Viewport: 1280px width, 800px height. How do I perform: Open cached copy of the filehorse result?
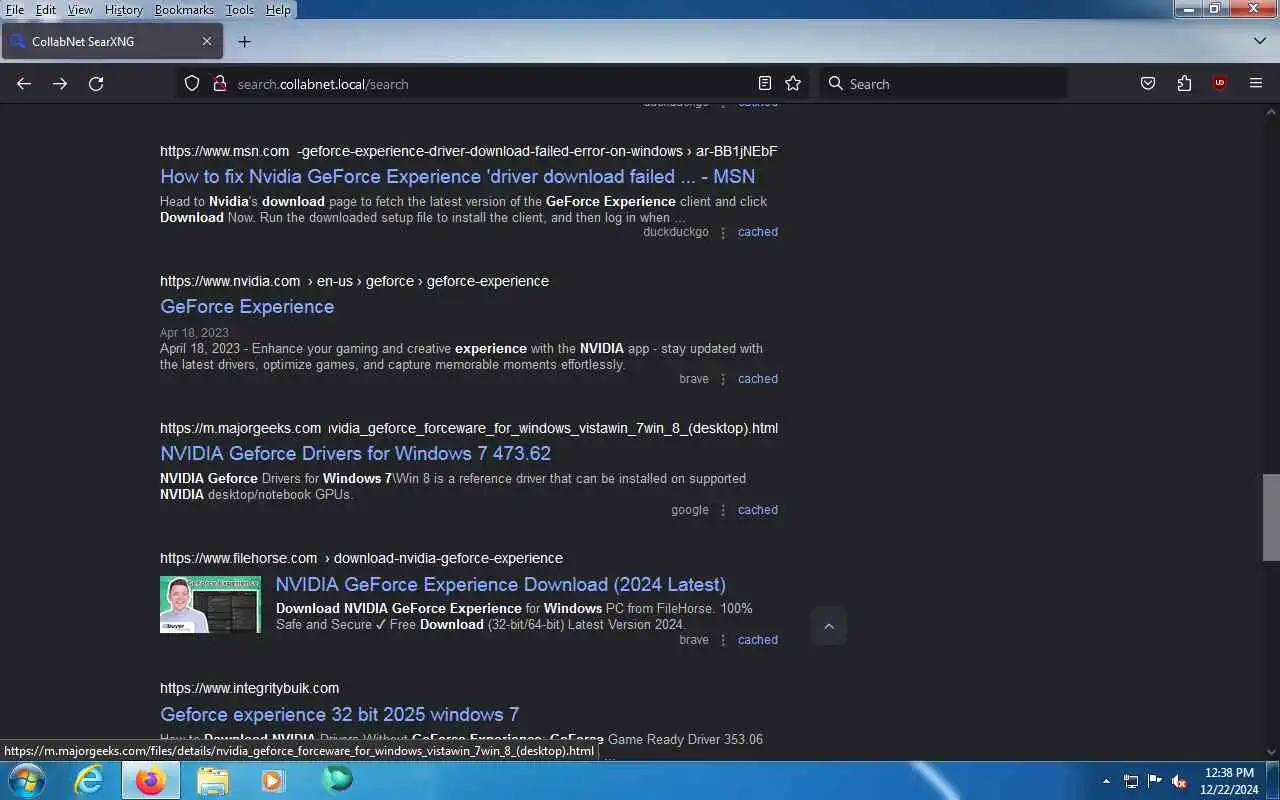[x=758, y=640]
